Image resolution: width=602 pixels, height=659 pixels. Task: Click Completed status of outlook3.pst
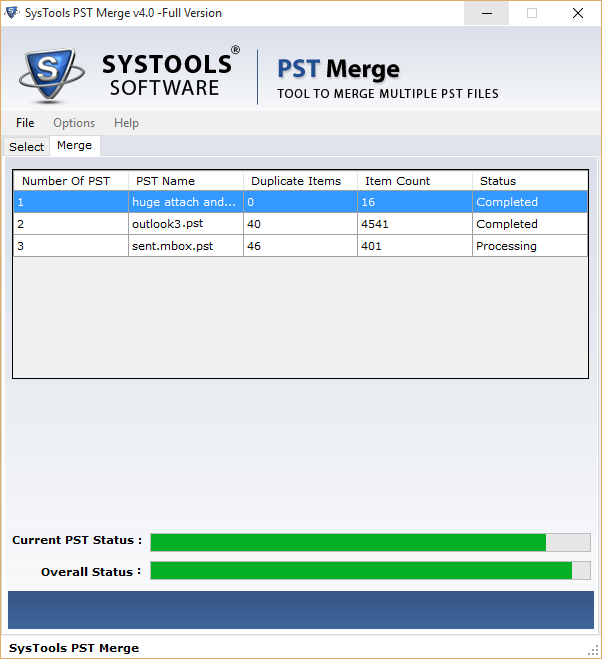530,224
